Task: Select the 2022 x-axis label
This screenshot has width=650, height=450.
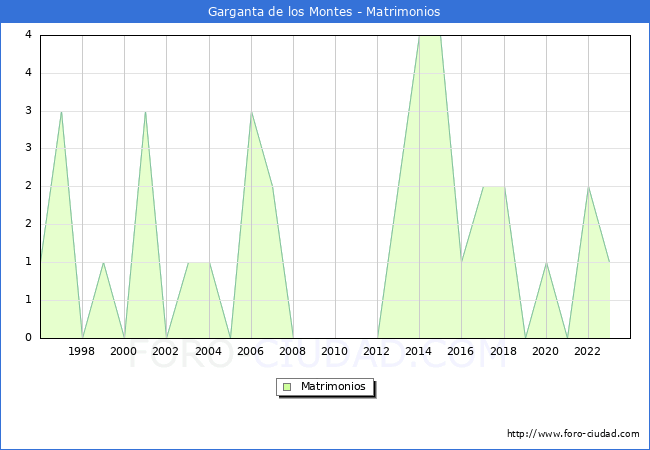Action: pos(587,351)
